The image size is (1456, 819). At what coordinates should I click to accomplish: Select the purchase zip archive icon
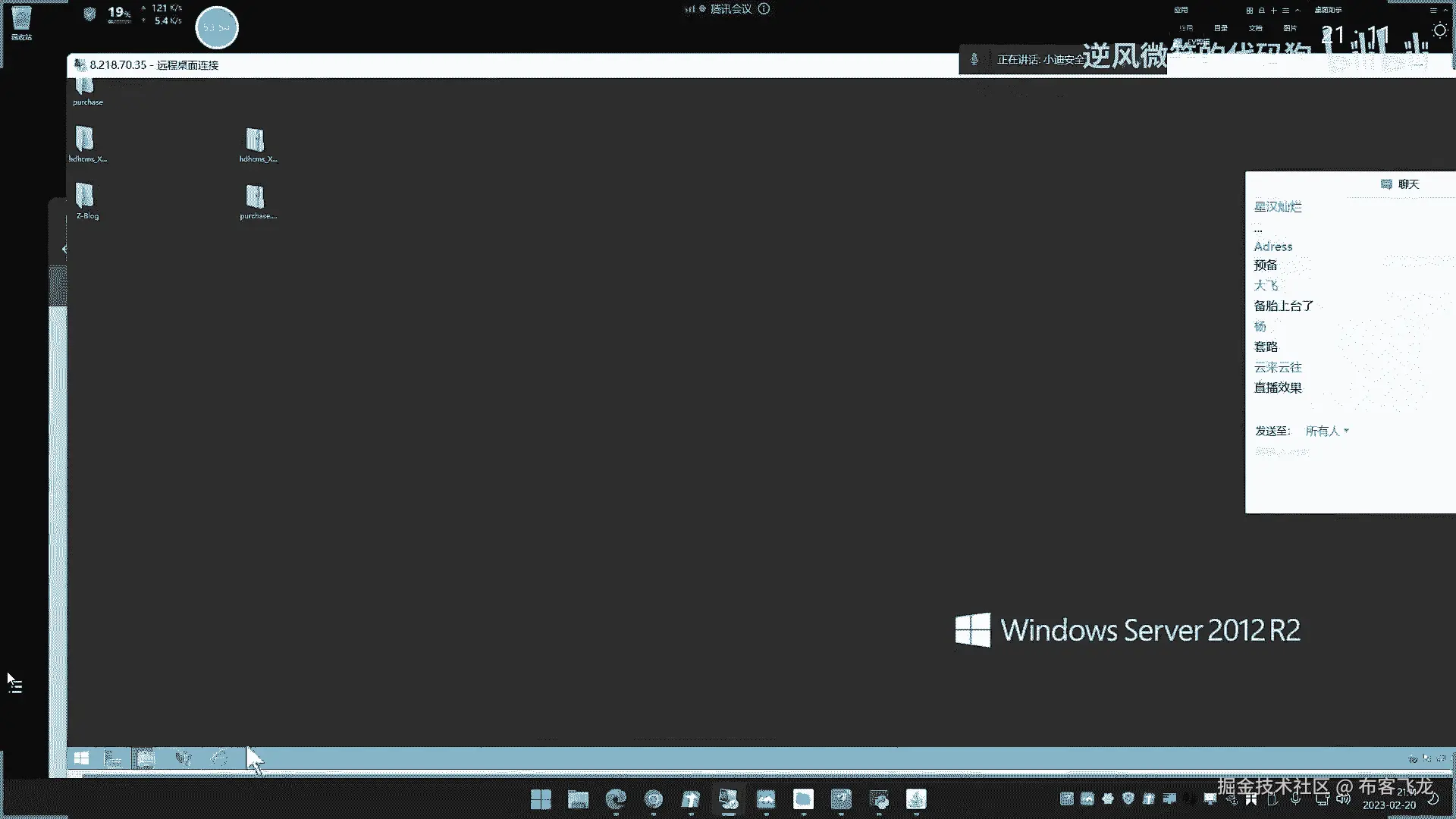coord(256,198)
